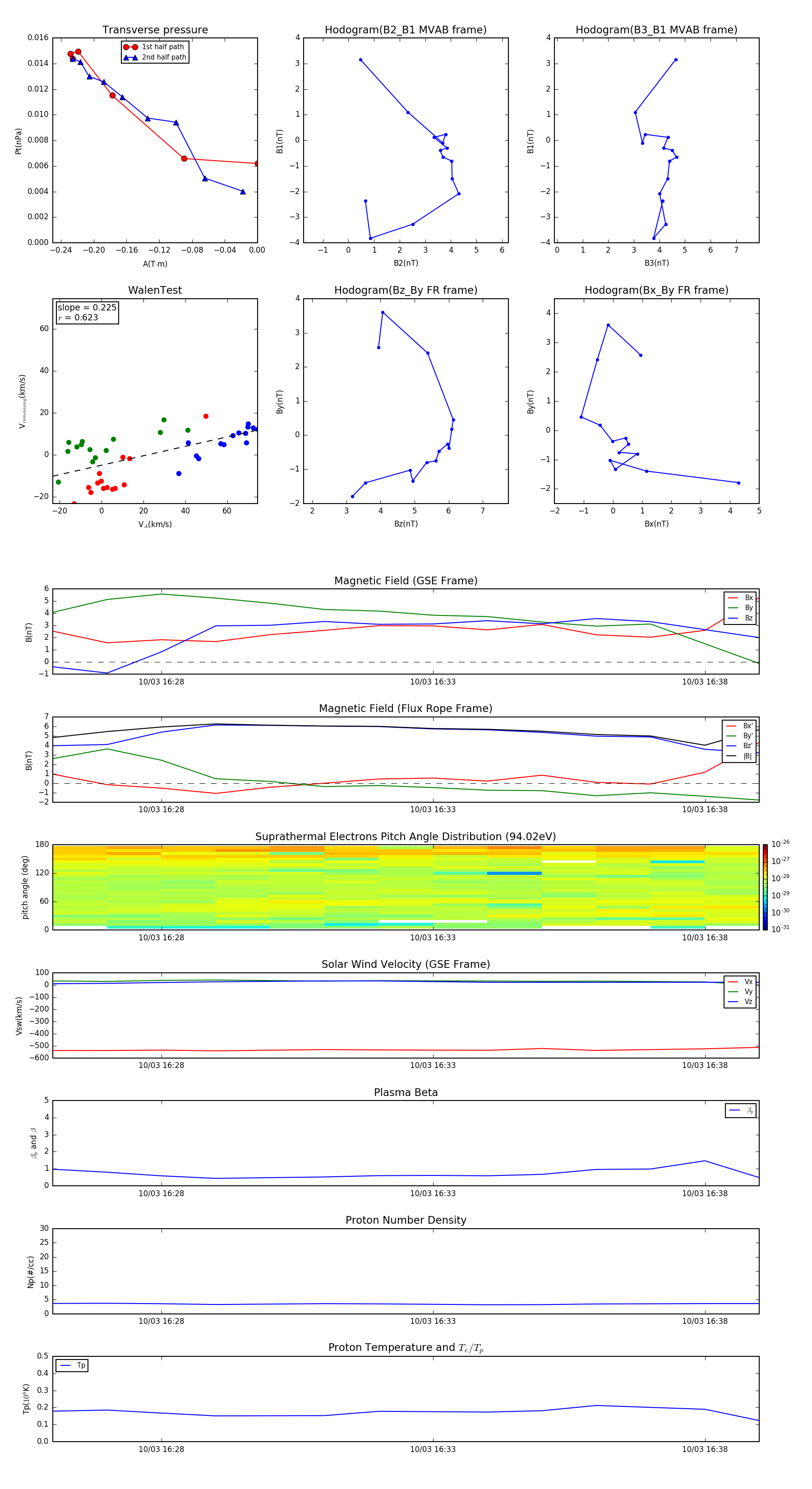Click the '10^-26' colorbar tick label
This screenshot has height=1489, width=812.
click(780, 844)
